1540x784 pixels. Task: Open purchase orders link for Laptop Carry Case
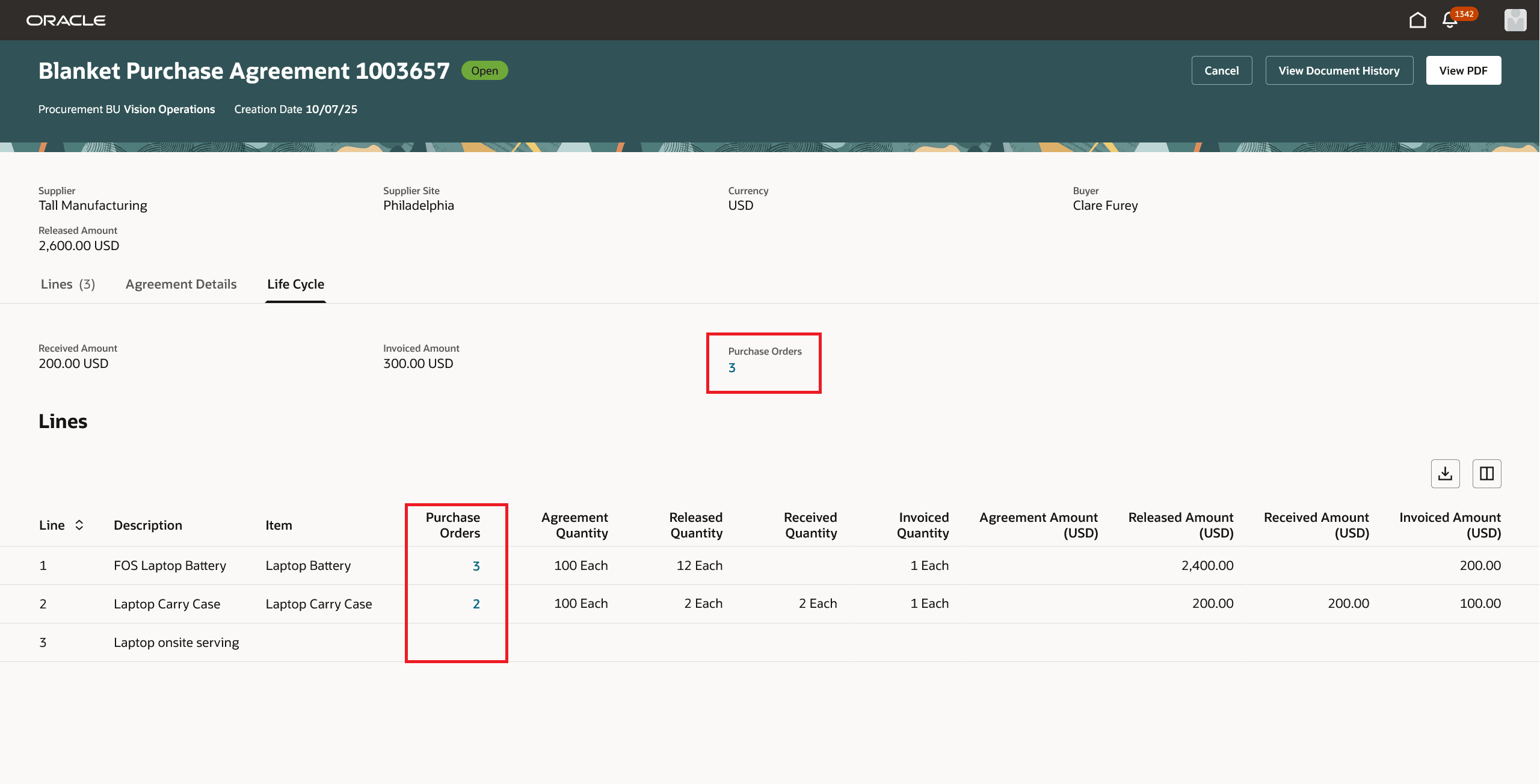pos(476,604)
